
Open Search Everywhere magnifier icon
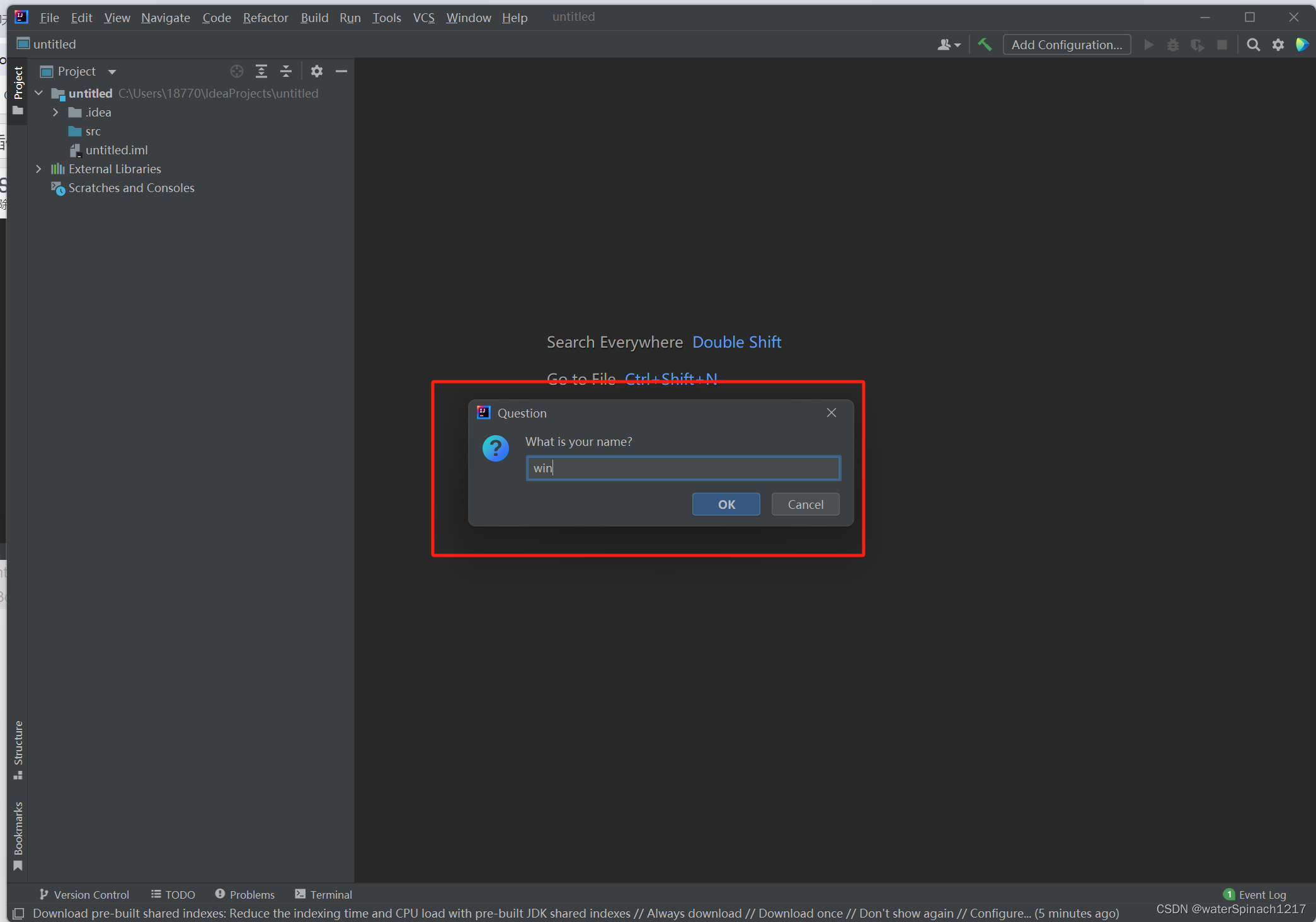[x=1253, y=45]
